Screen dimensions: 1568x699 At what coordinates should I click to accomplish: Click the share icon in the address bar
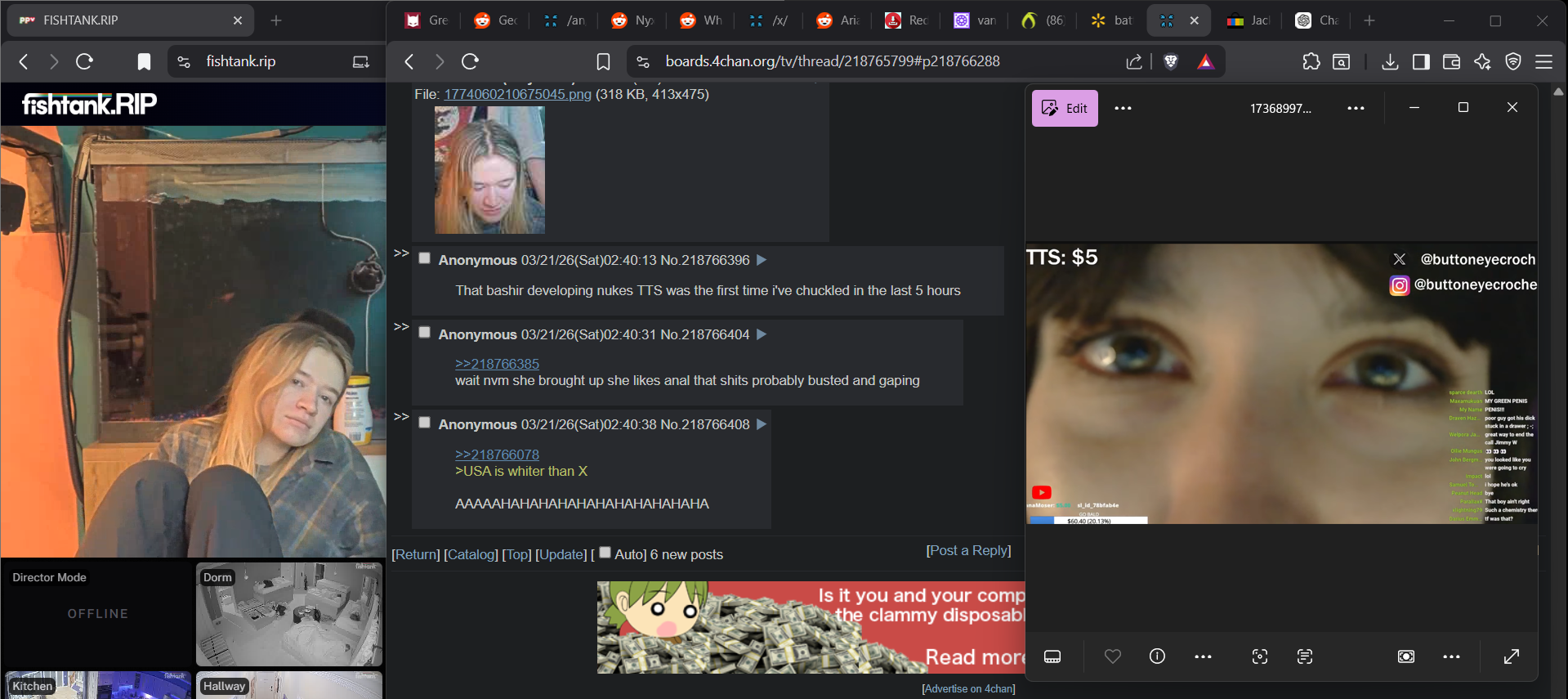tap(1134, 61)
